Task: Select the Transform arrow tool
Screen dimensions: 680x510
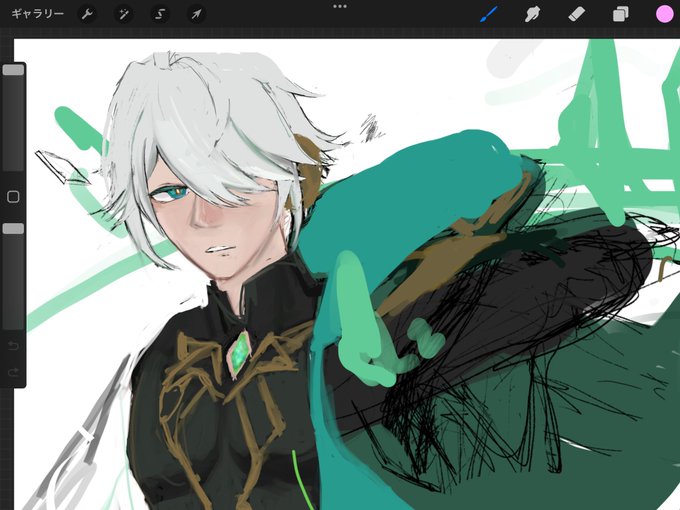Action: click(196, 14)
